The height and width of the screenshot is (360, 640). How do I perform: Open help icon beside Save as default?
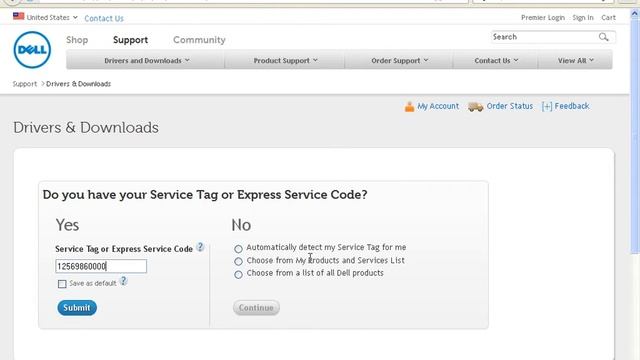pos(123,281)
